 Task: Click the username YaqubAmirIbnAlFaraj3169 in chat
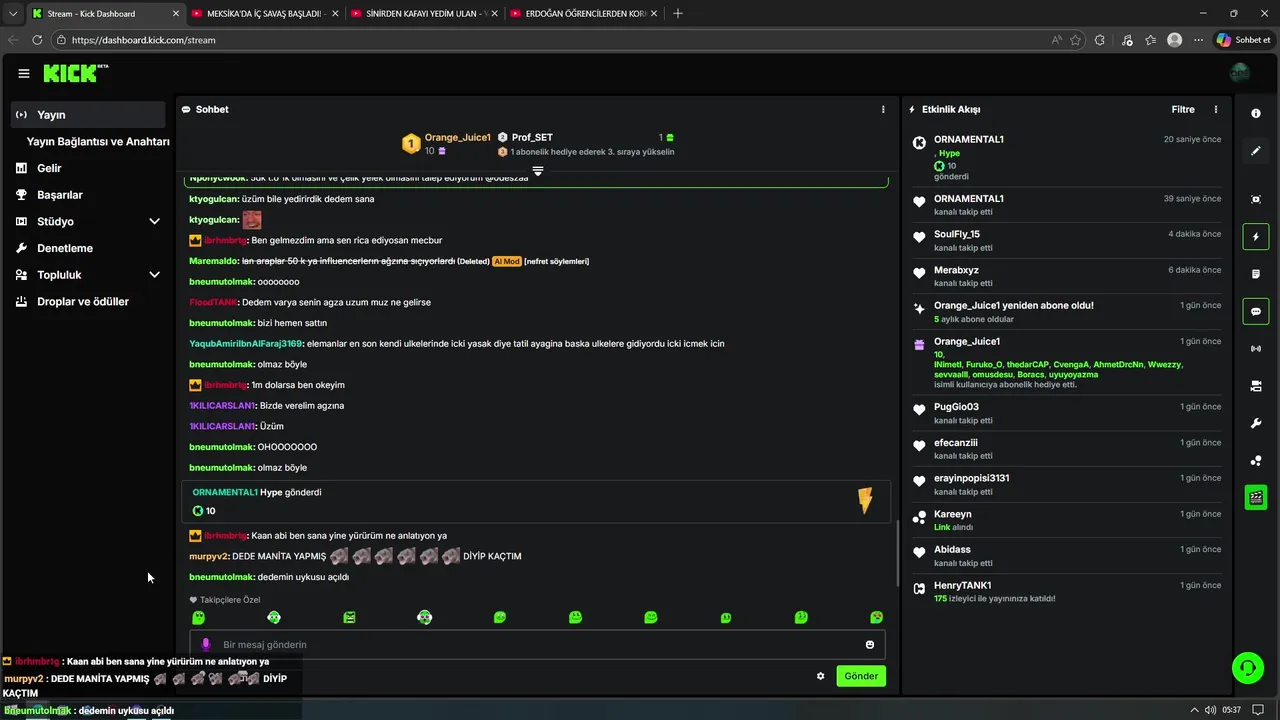245,343
